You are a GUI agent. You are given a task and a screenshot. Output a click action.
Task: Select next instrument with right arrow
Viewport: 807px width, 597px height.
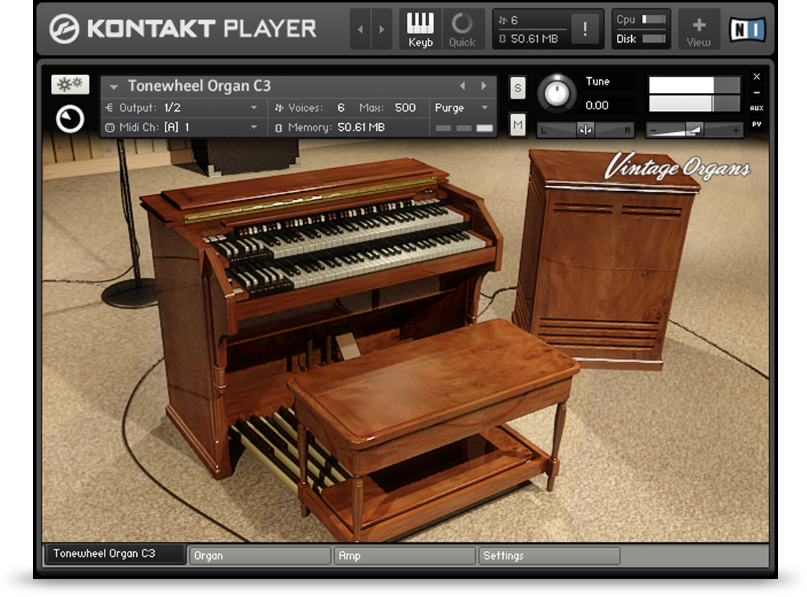(x=484, y=86)
